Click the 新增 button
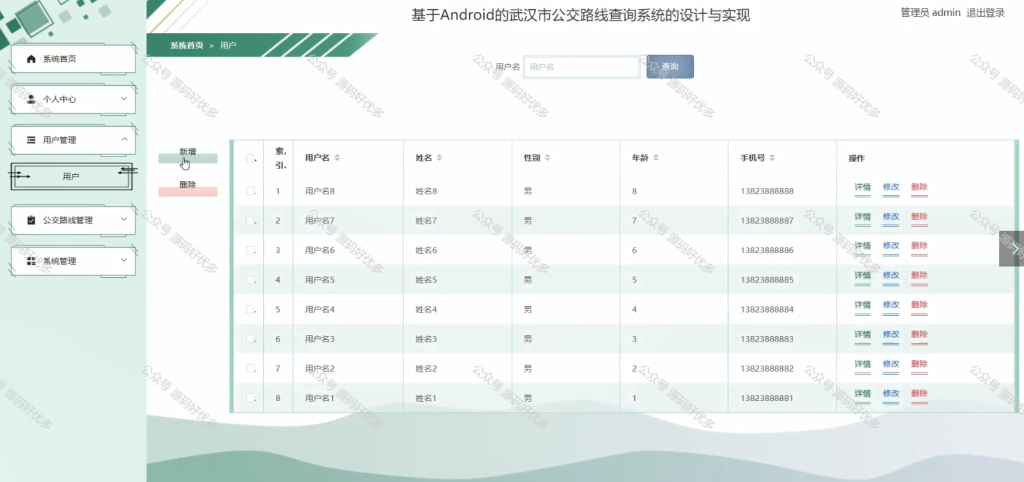This screenshot has height=482, width=1024. [187, 154]
